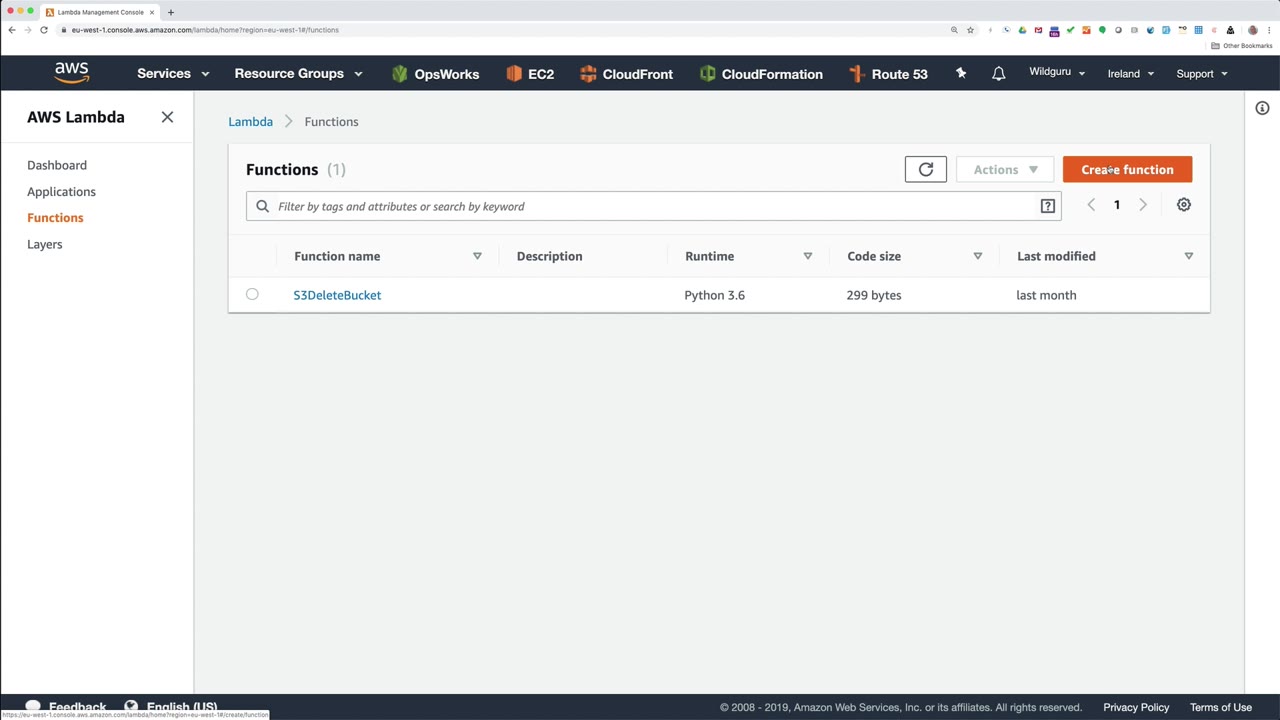This screenshot has width=1280, height=720.
Task: Select Functions in the sidebar
Action: [x=55, y=218]
